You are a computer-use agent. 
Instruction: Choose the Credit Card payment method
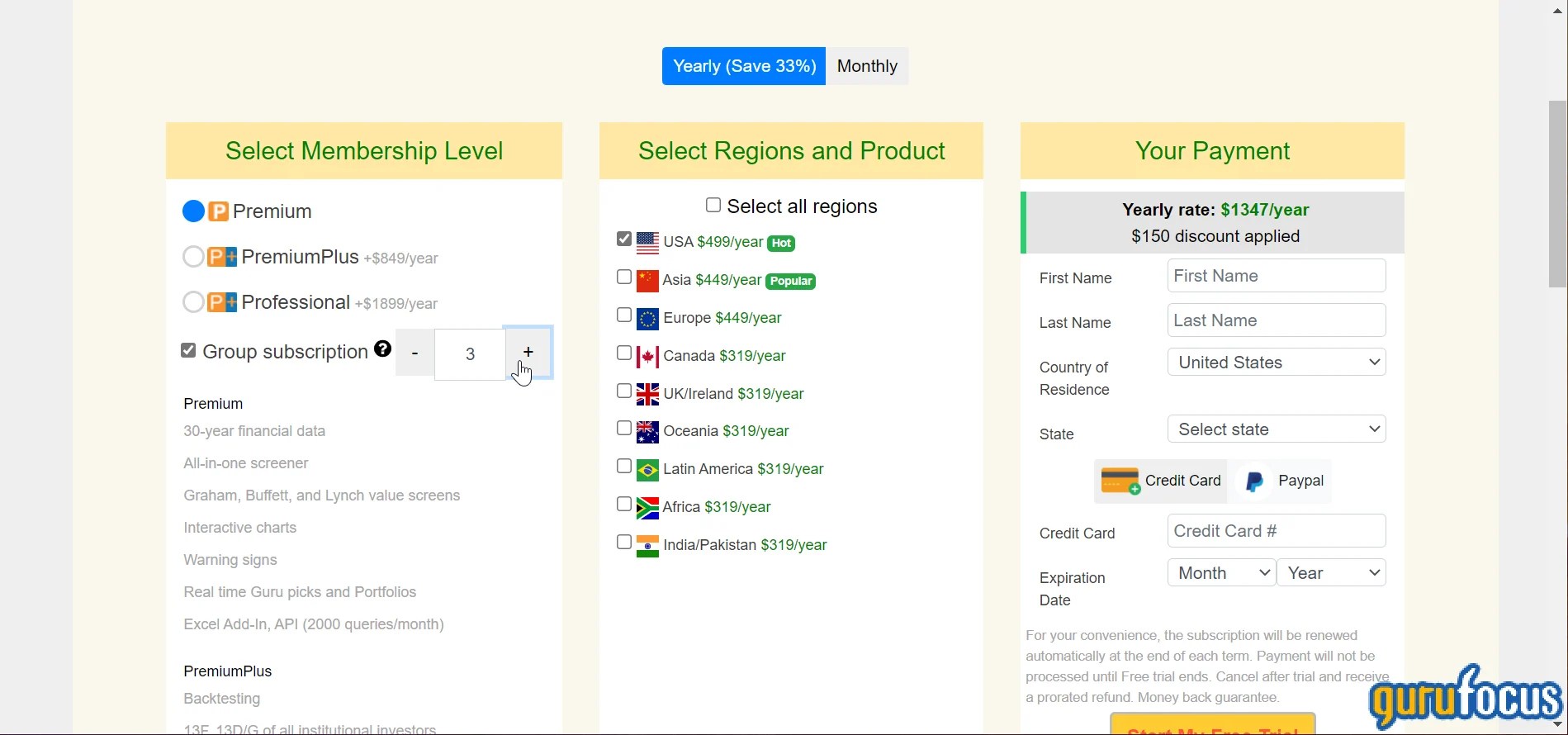point(1160,481)
